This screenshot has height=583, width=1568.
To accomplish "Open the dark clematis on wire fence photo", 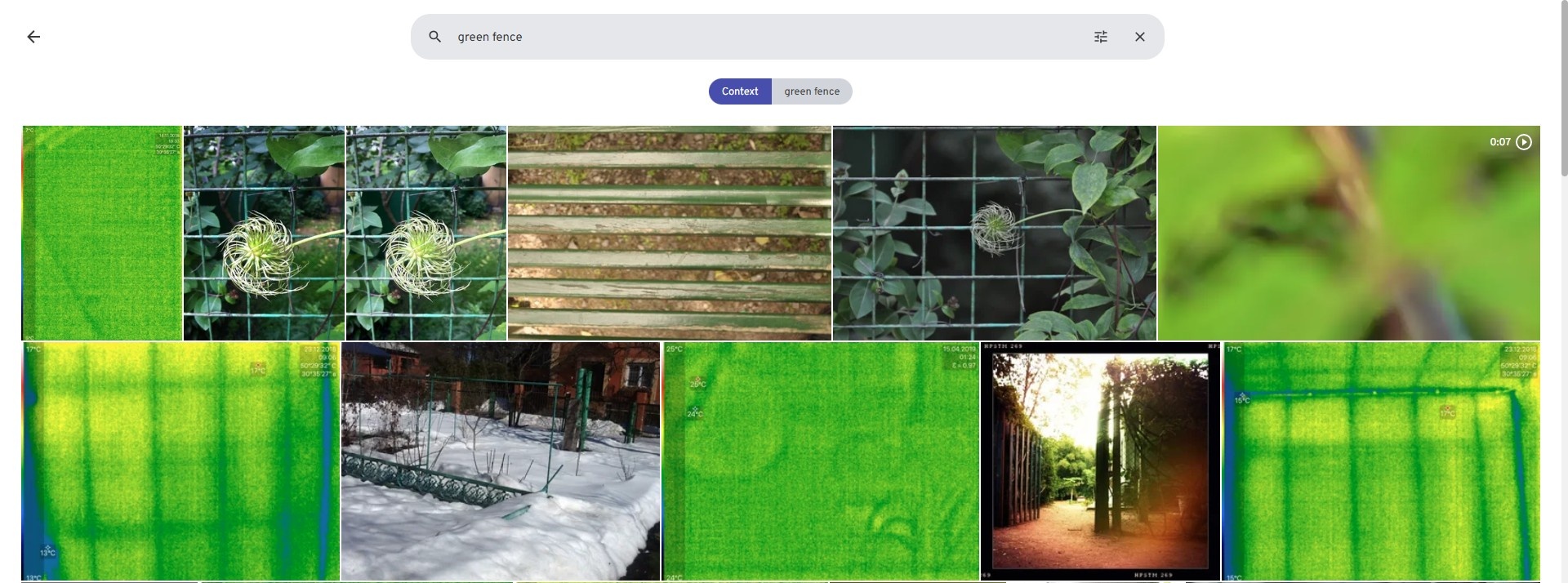I will click(x=994, y=233).
